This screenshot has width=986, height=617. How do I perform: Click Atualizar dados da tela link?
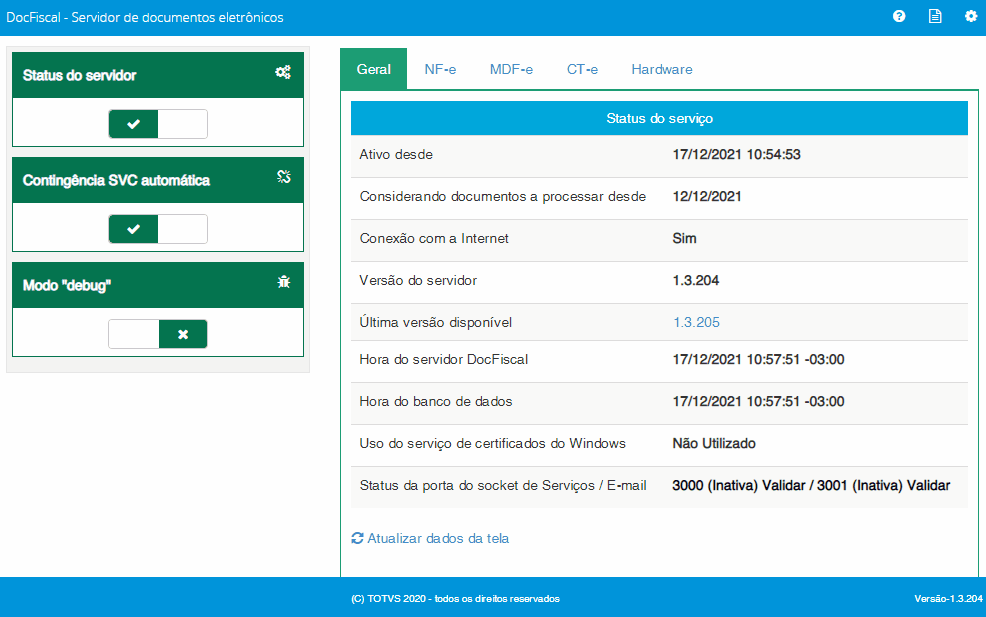coord(438,538)
